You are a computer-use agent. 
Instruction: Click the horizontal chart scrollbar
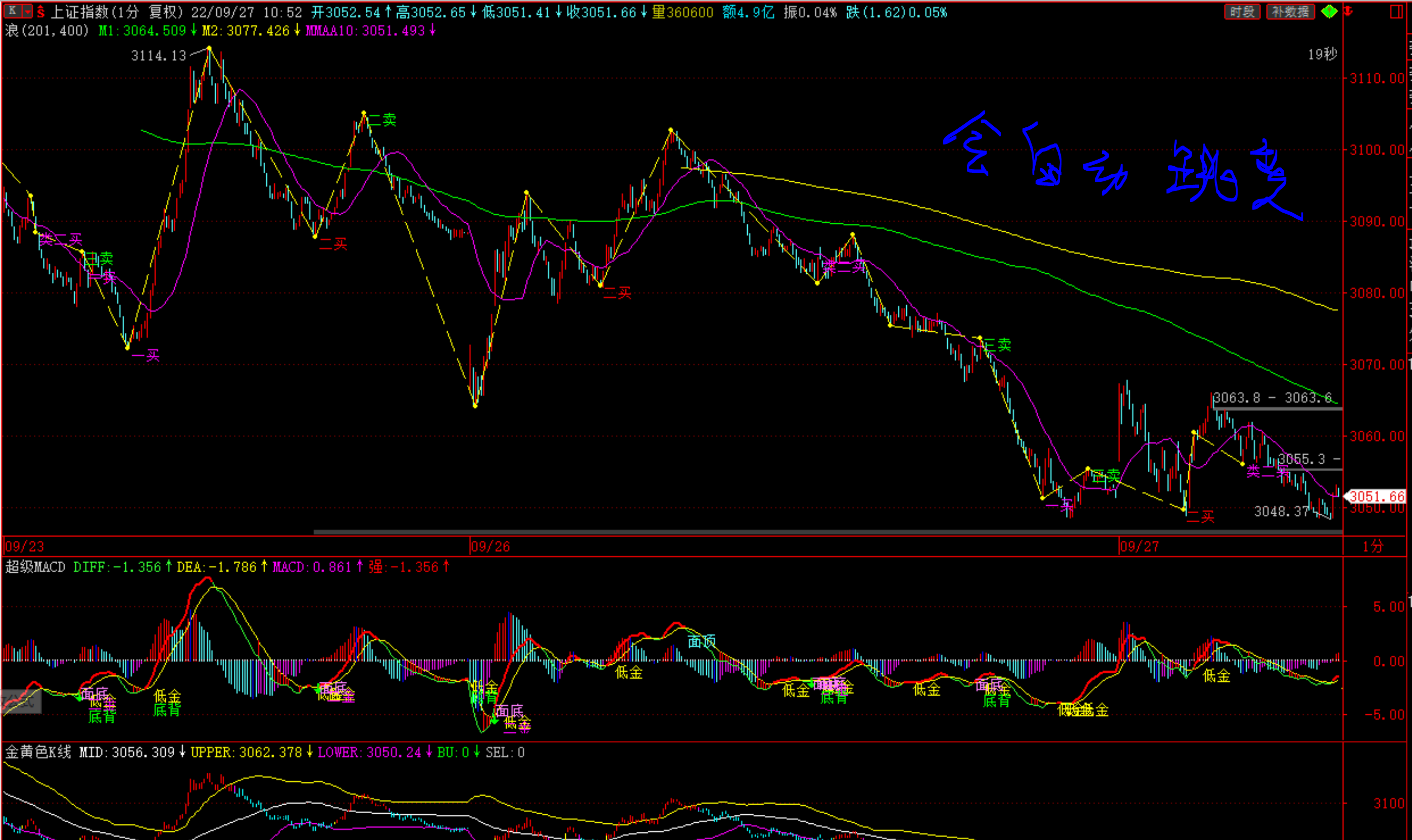click(827, 532)
